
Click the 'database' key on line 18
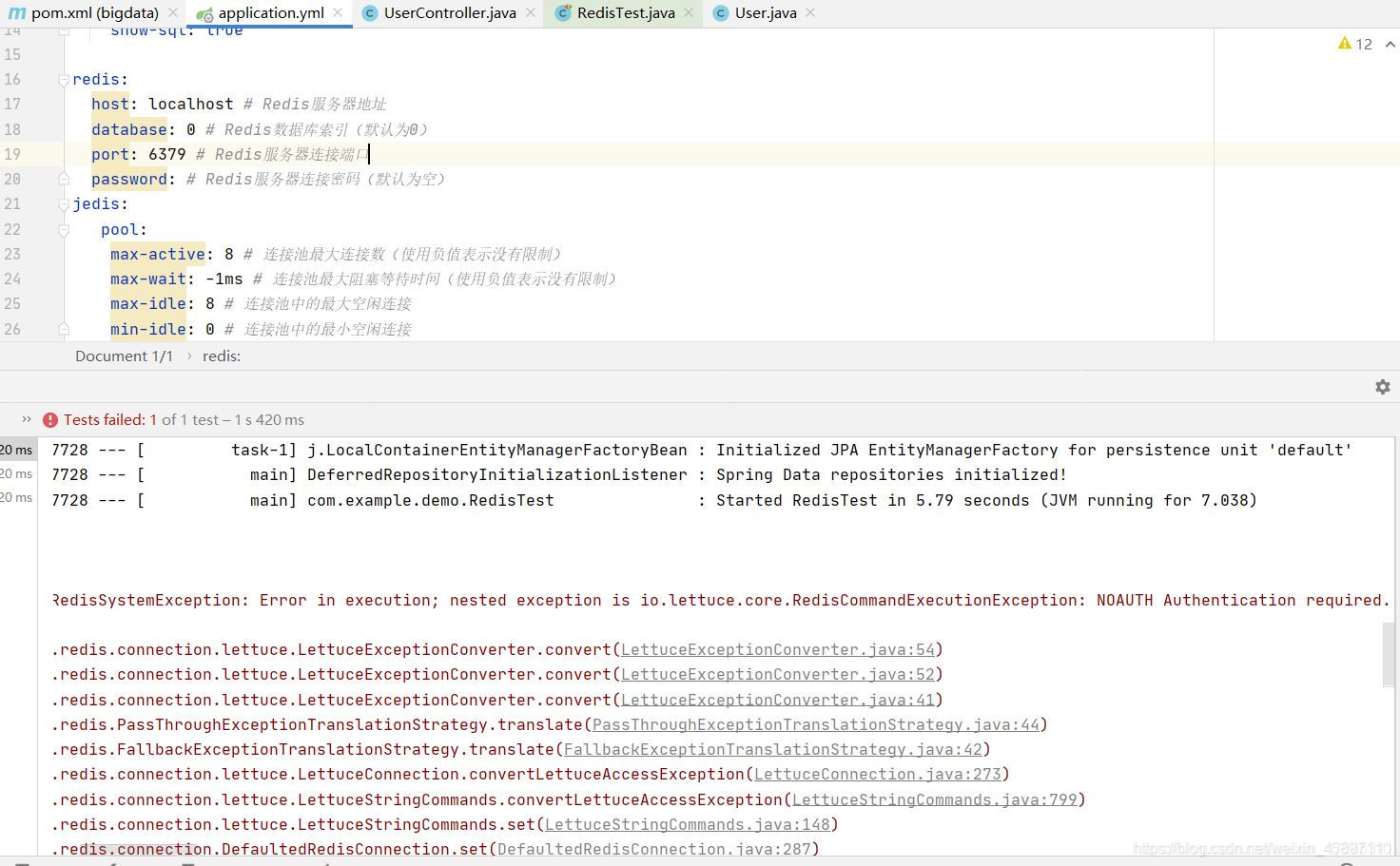tap(129, 129)
